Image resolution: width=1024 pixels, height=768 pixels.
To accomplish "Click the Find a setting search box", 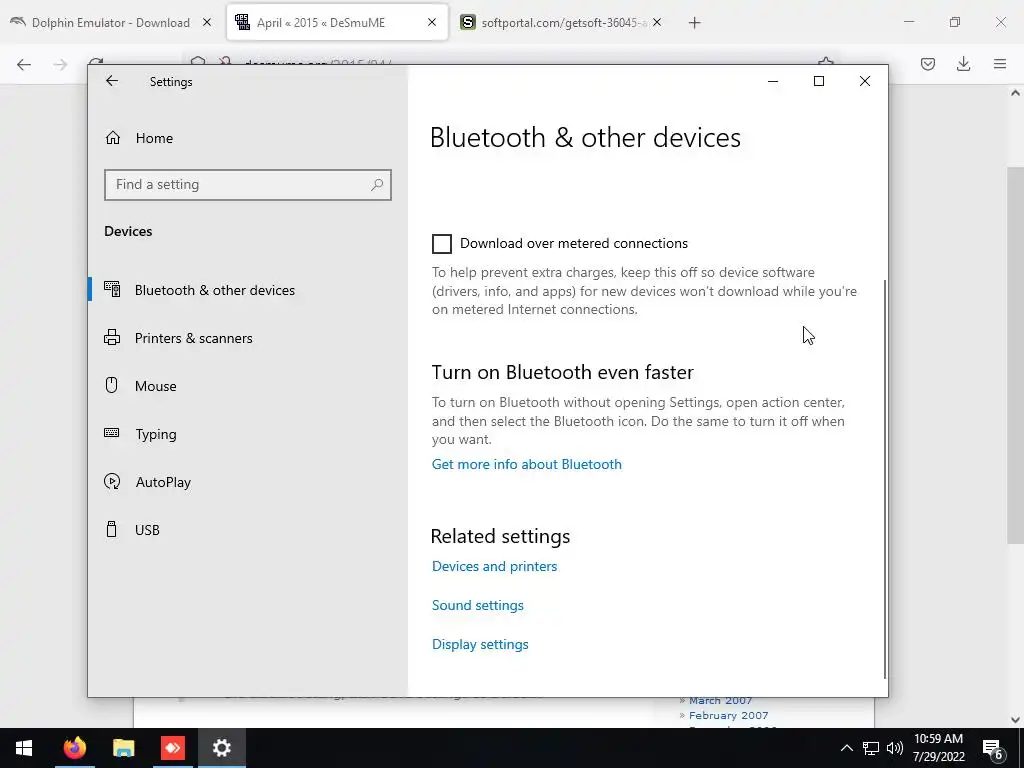I will 248,185.
